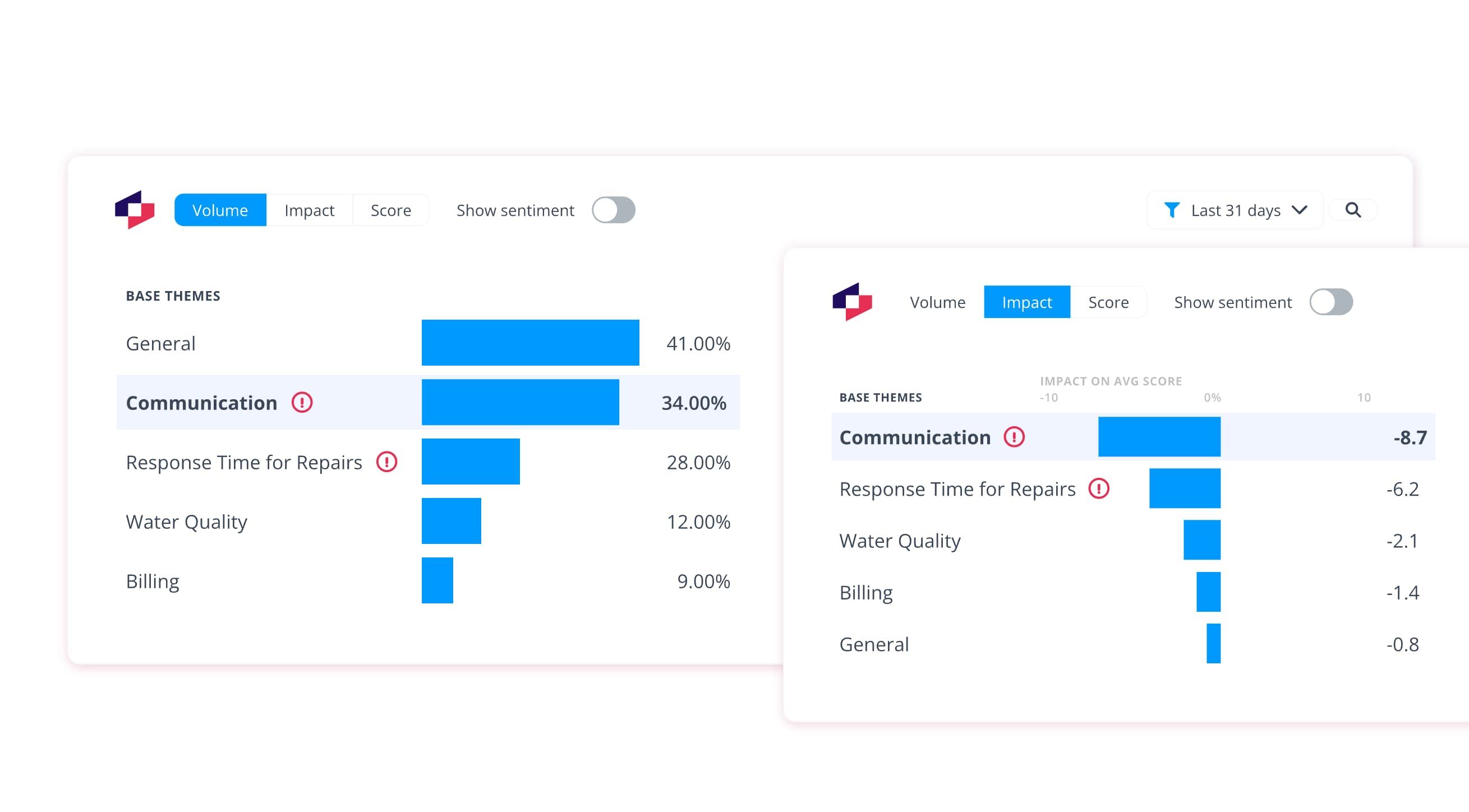Viewport: 1469px width, 812px height.
Task: Open the Billing theme details
Action: 152,580
